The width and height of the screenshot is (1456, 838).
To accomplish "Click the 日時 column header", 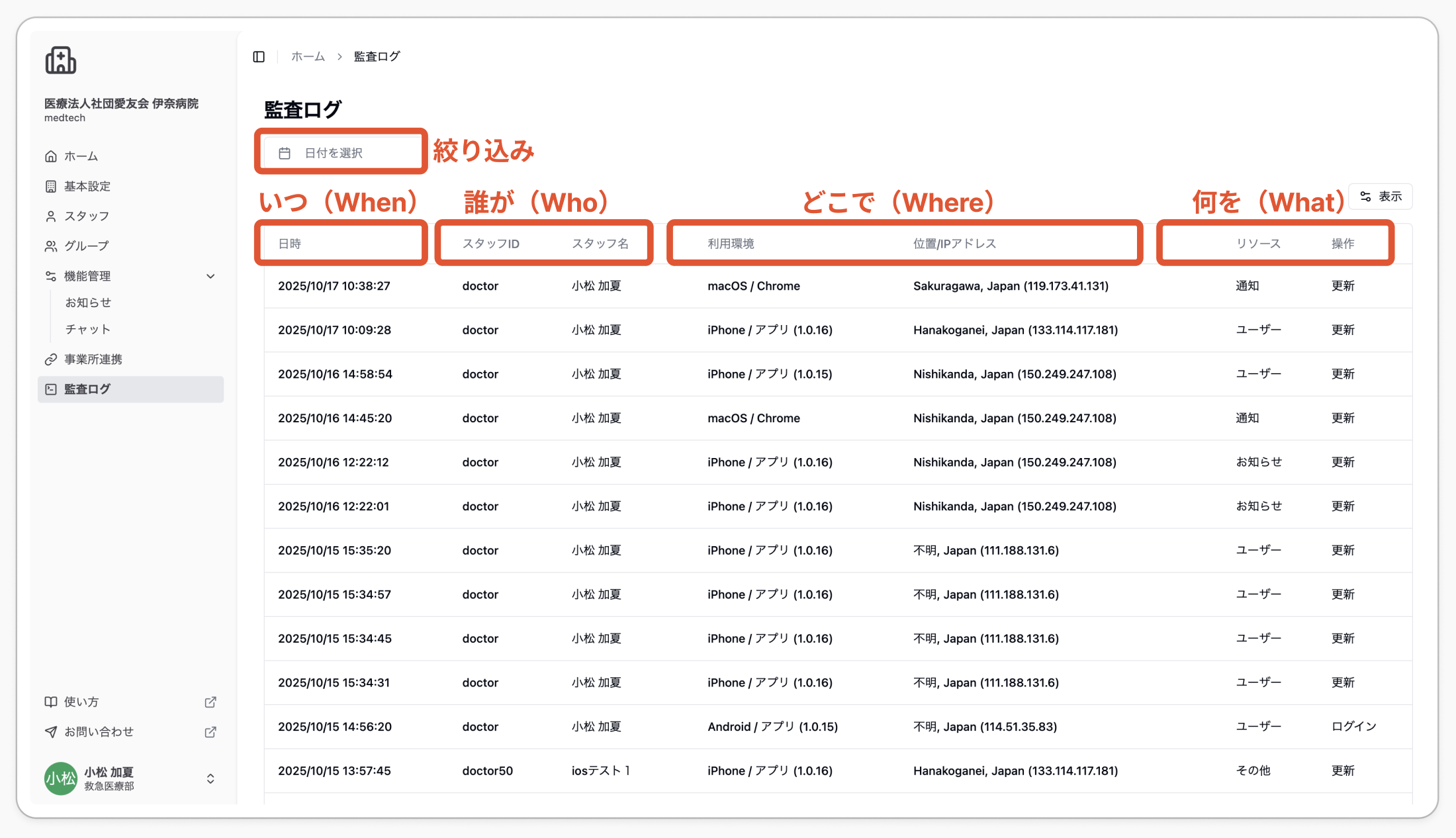I will coord(290,244).
